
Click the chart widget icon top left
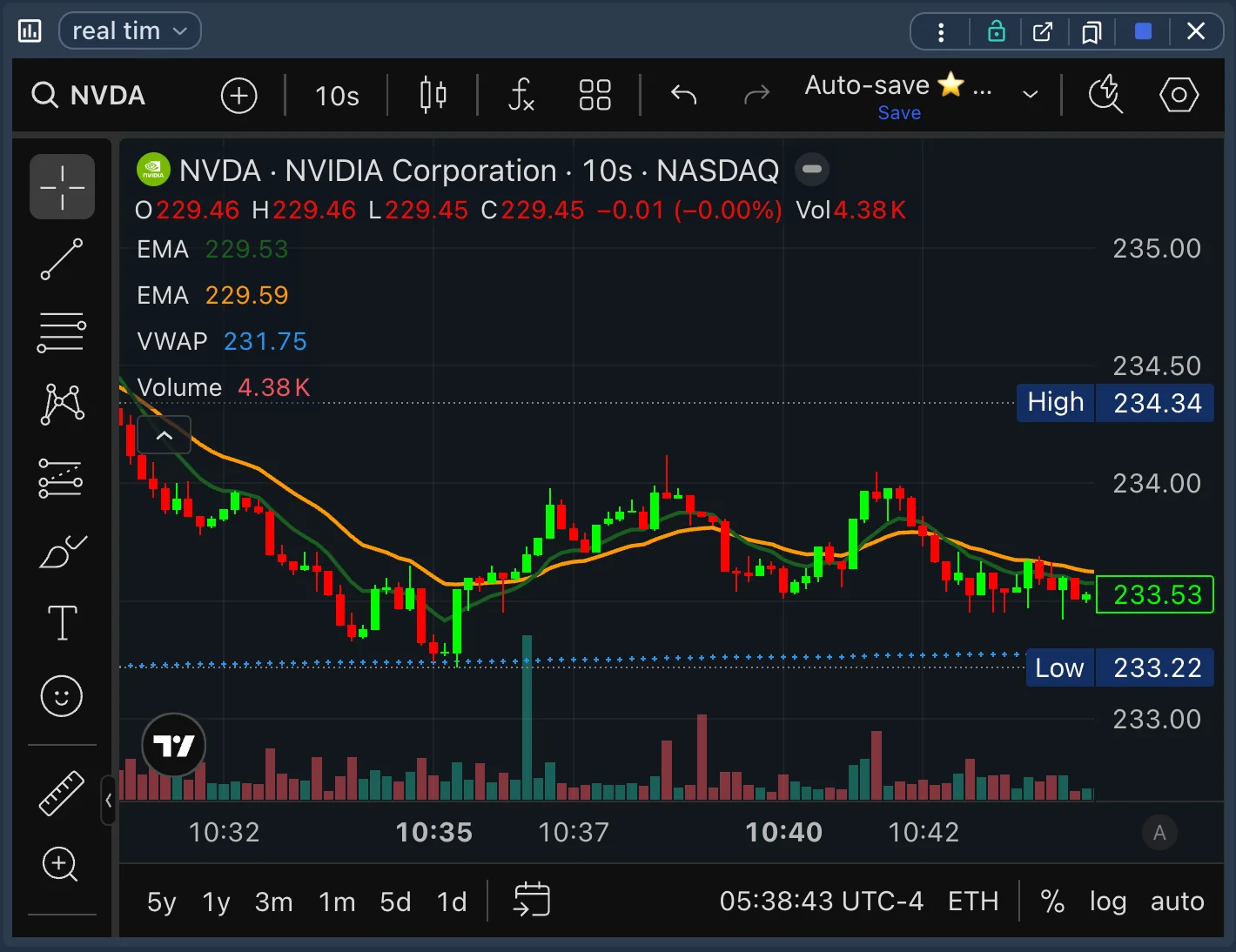[x=30, y=31]
